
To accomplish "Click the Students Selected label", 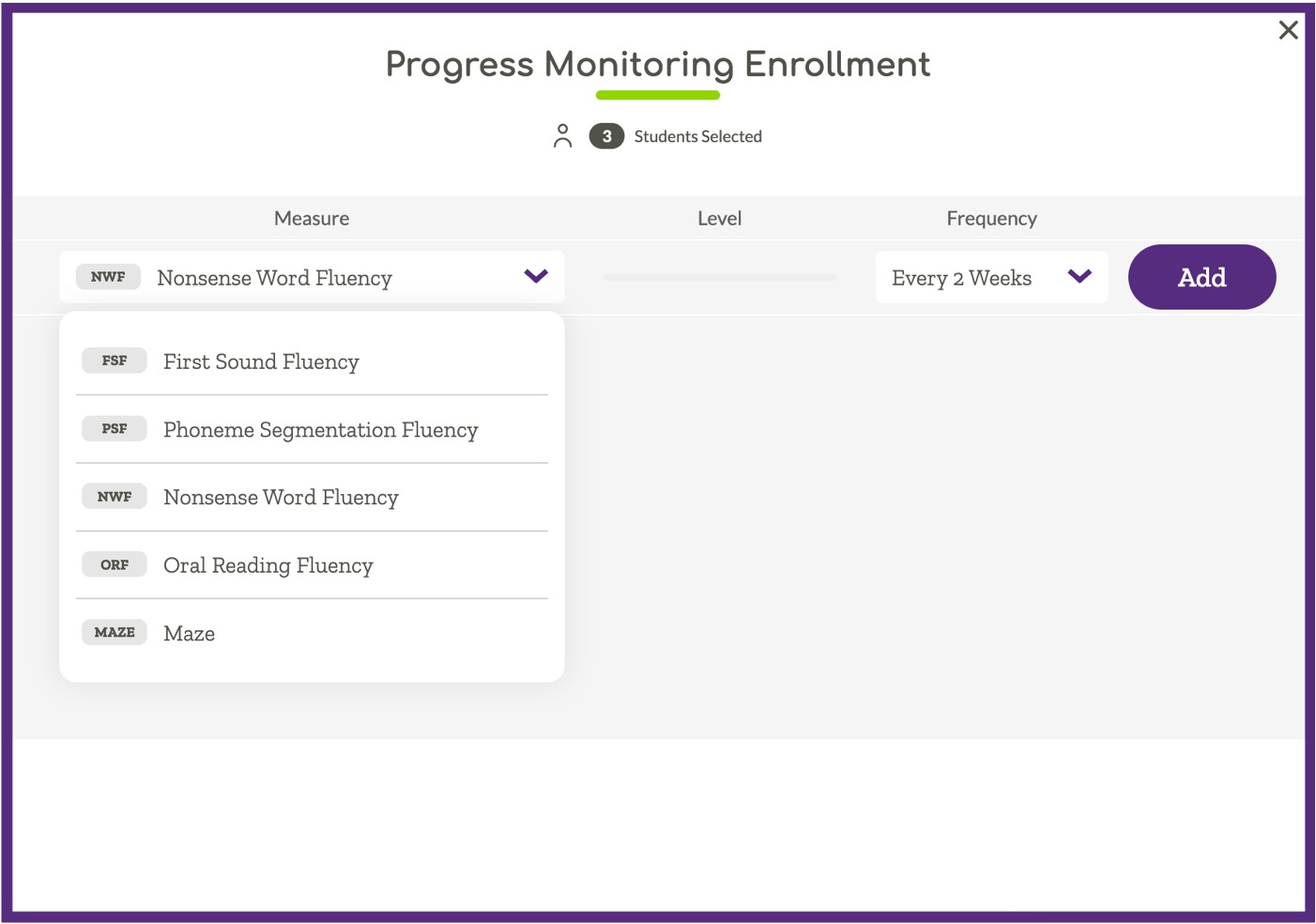I will coord(697,136).
